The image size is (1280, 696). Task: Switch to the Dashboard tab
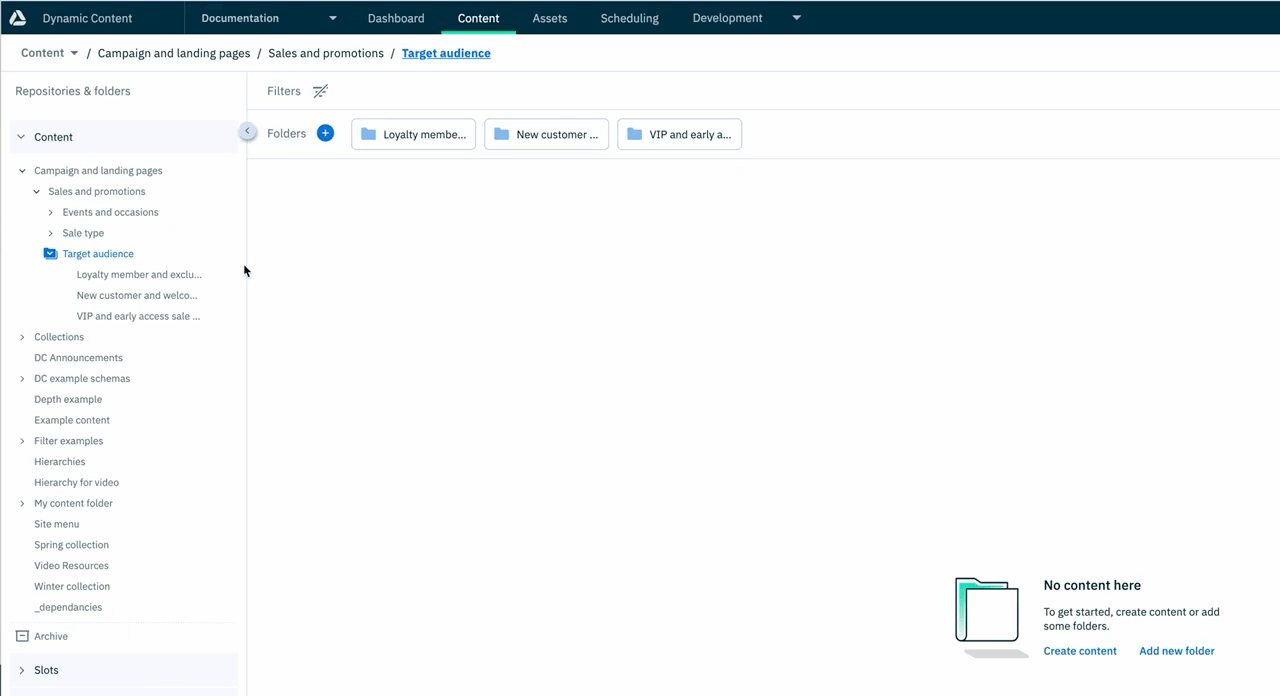[x=396, y=18]
